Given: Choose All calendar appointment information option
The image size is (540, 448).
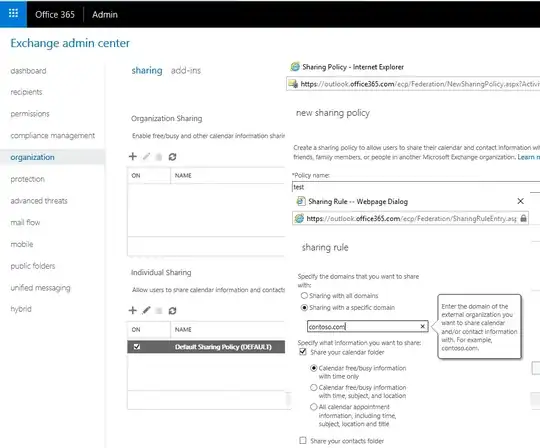Looking at the screenshot, I should coord(313,407).
